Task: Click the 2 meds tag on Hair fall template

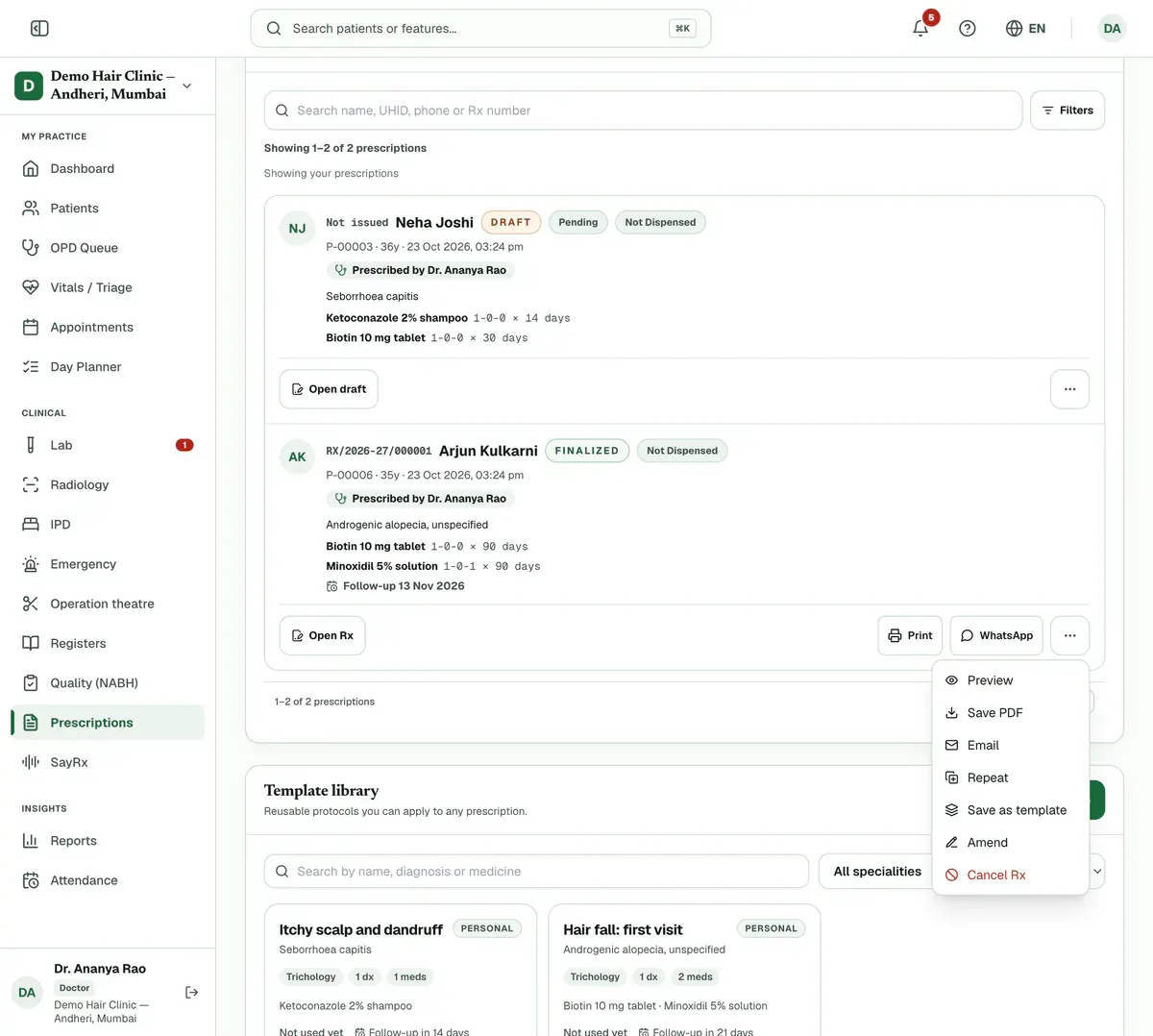Action: [x=695, y=977]
